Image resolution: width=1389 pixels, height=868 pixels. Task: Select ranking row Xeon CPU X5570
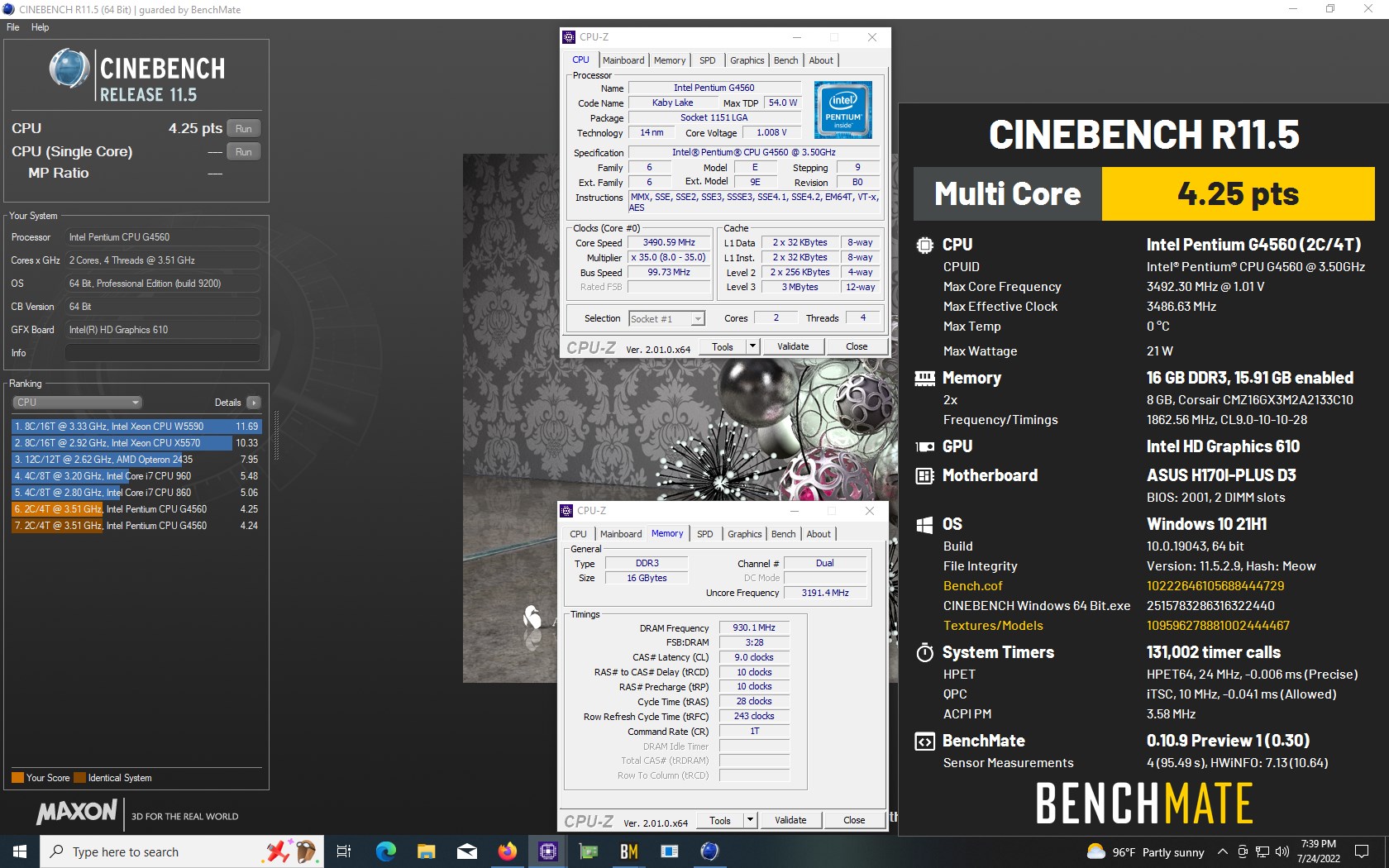click(x=136, y=443)
